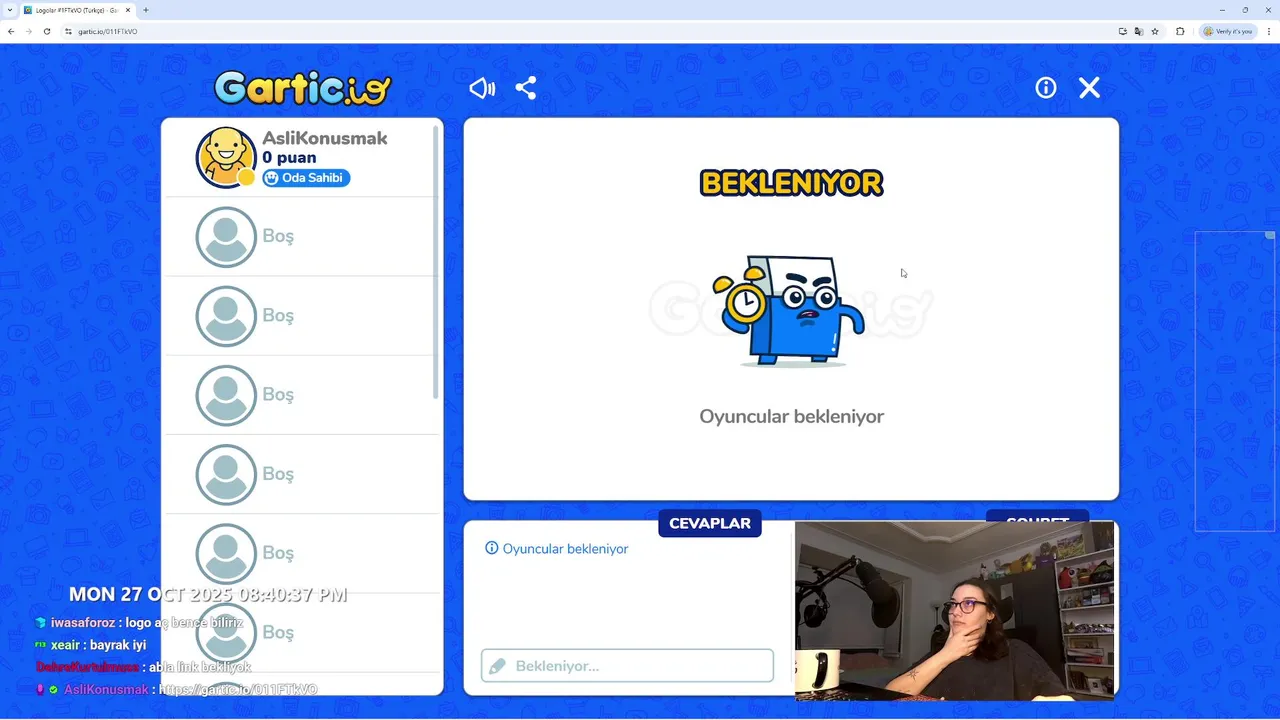
Task: Open the share room icon
Action: coord(526,88)
